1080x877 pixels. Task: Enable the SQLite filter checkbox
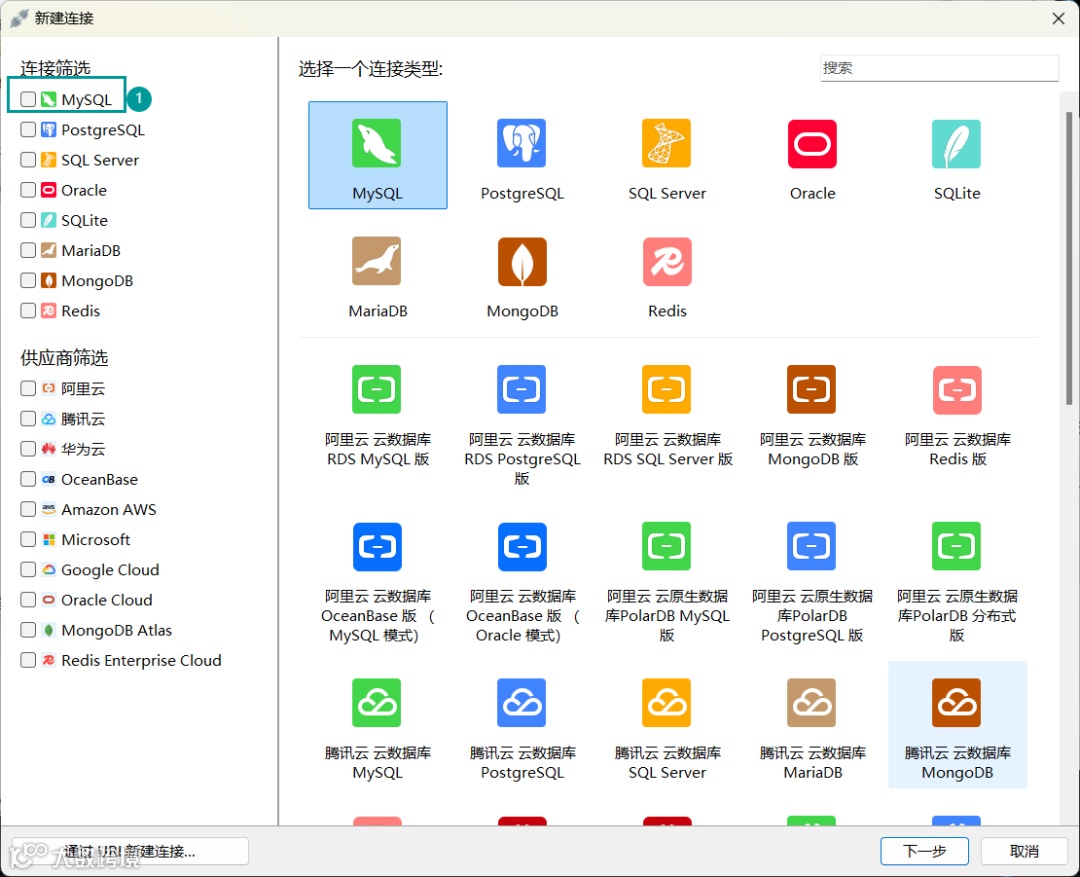(x=28, y=220)
